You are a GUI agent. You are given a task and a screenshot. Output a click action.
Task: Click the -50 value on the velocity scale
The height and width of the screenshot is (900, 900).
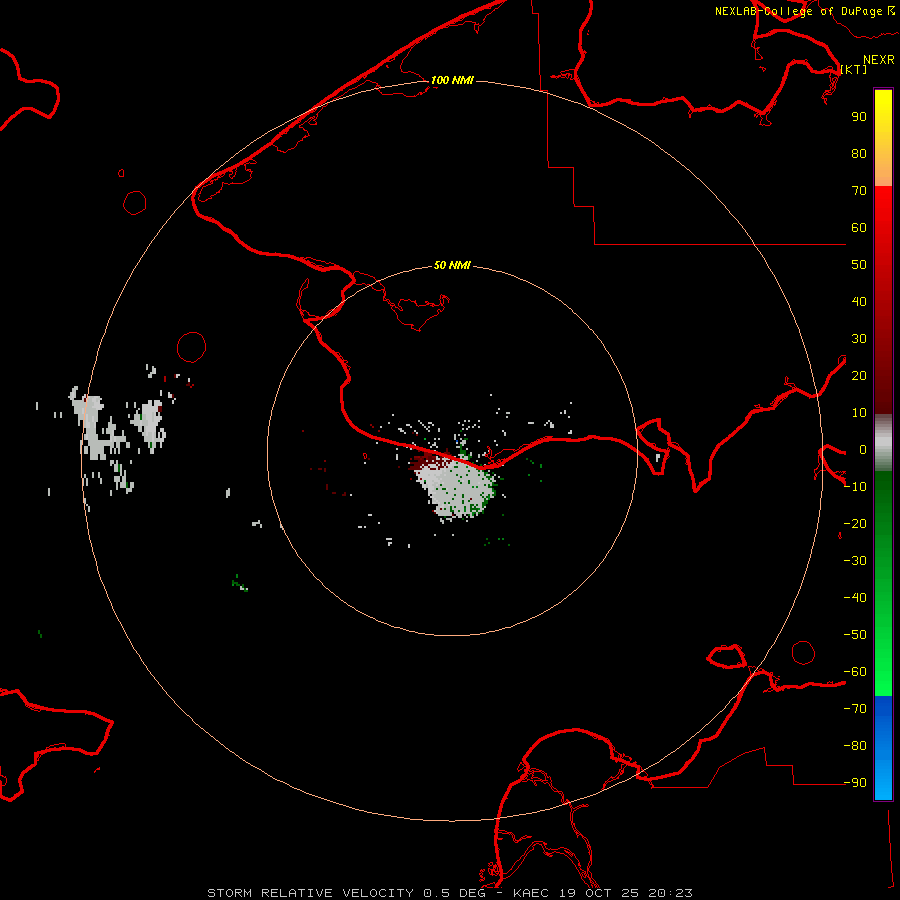855,635
